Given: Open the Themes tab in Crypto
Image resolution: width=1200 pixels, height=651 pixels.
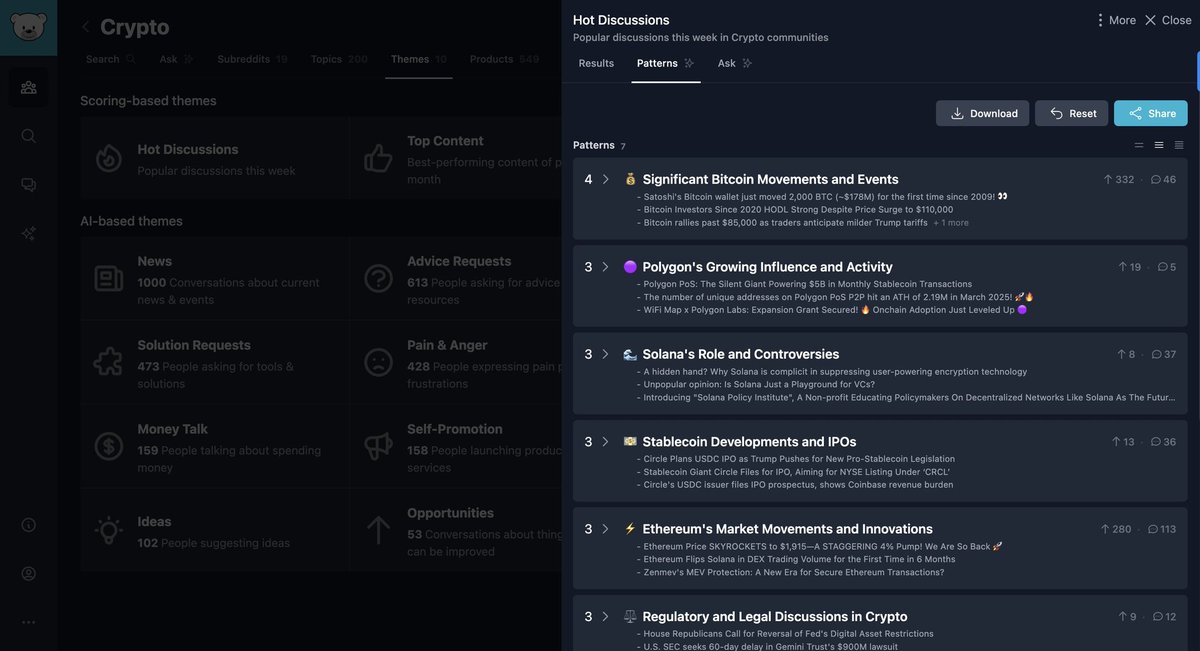Looking at the screenshot, I should (x=419, y=59).
